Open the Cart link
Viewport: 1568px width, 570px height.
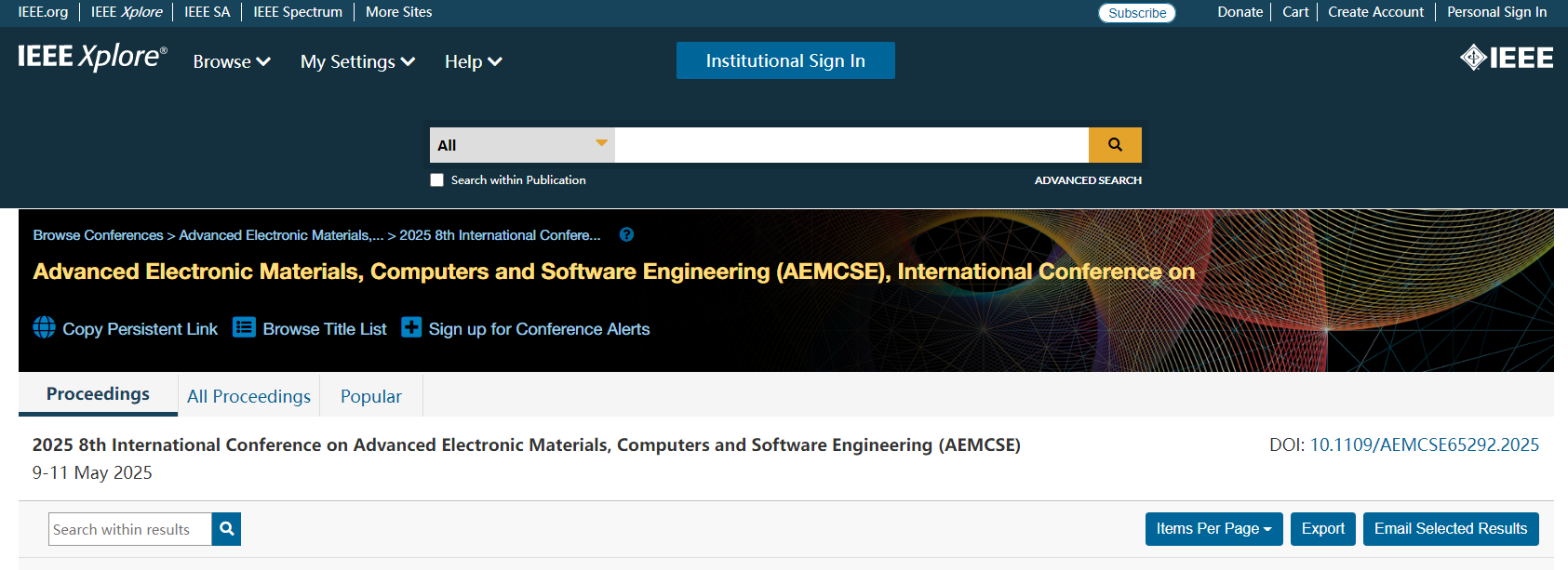pos(1295,12)
